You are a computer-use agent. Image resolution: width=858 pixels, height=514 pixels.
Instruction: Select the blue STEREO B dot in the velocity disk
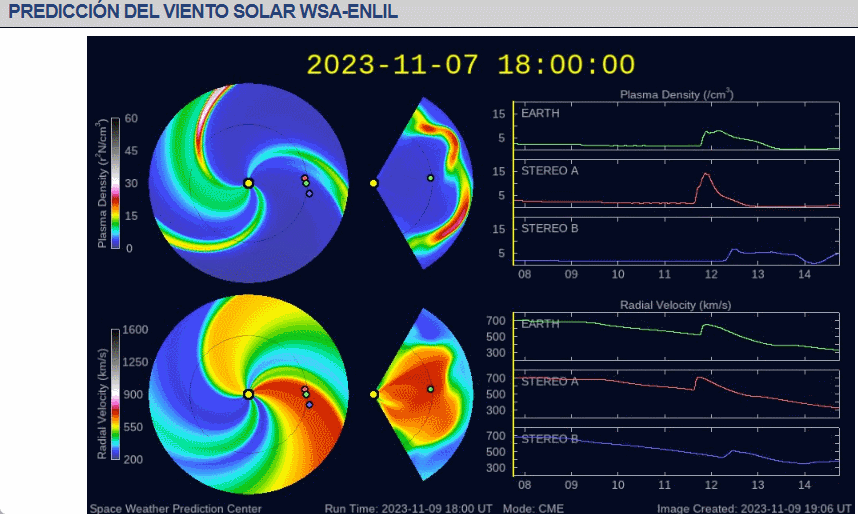coord(309,405)
